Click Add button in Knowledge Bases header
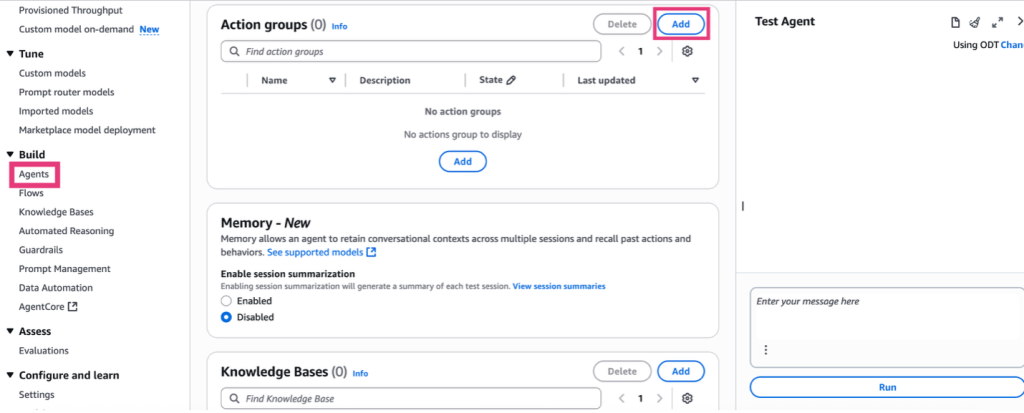 680,371
